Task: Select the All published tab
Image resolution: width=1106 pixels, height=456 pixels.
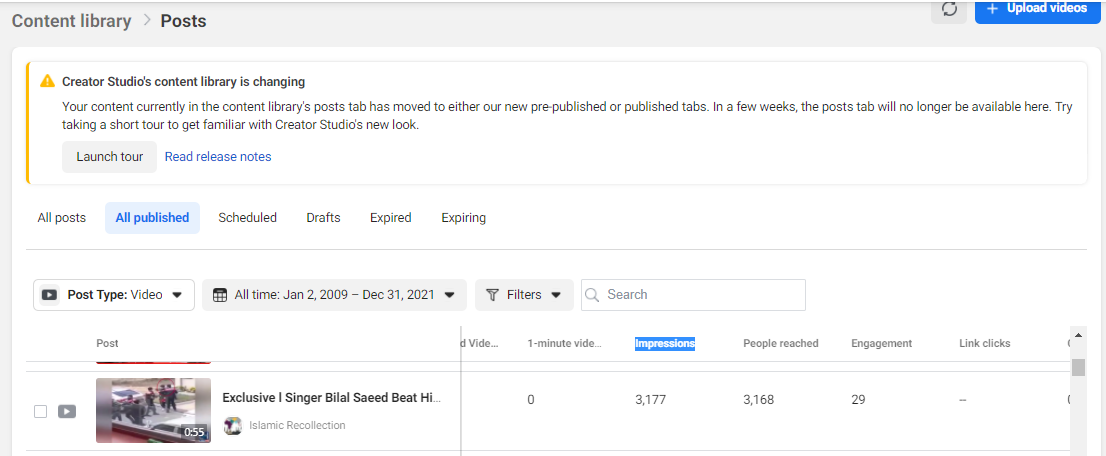Action: pos(152,218)
